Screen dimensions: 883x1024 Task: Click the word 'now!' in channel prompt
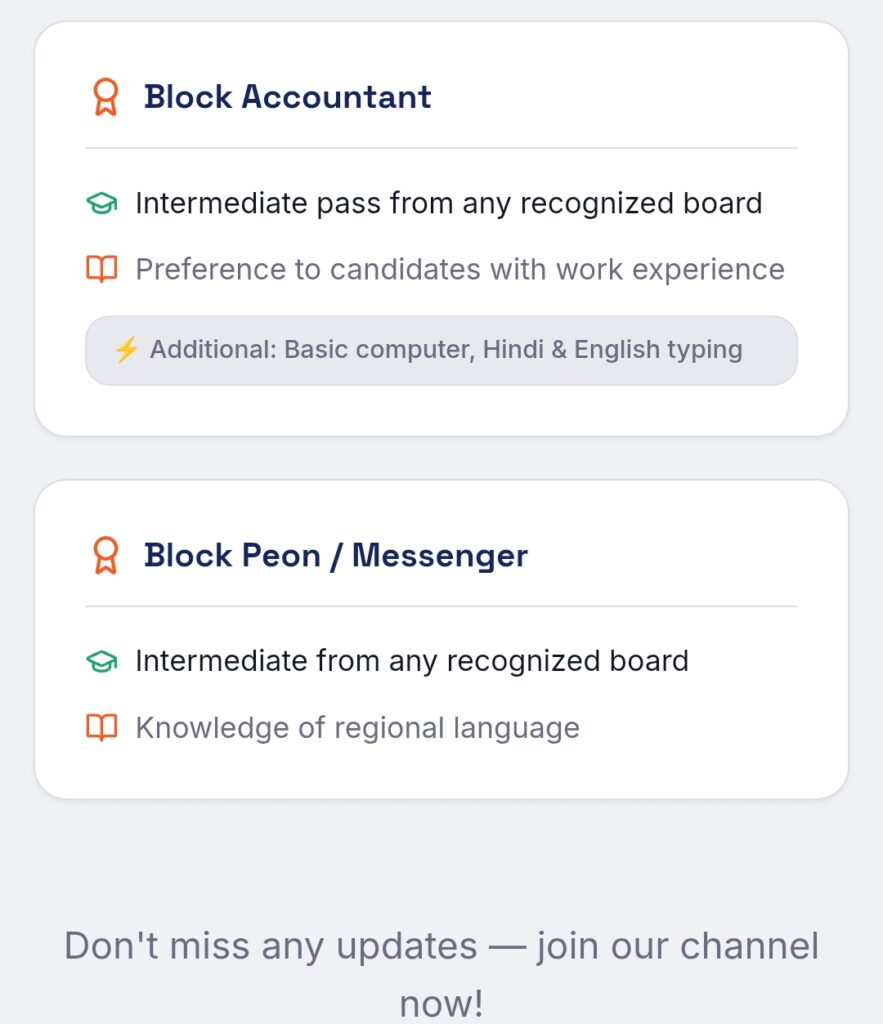point(441,1002)
